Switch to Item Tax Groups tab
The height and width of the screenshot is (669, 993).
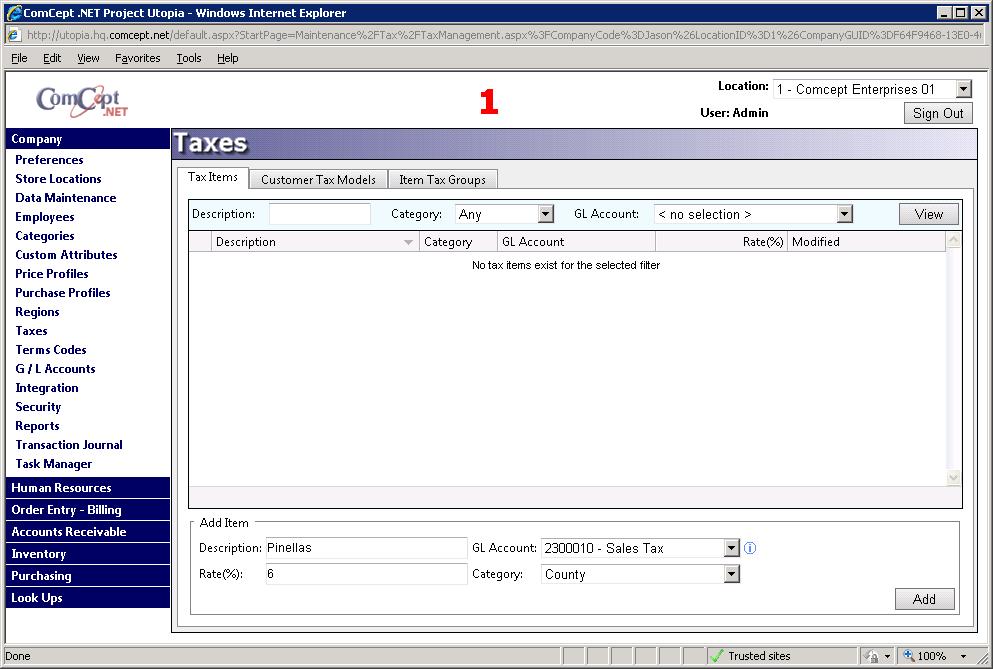click(442, 180)
